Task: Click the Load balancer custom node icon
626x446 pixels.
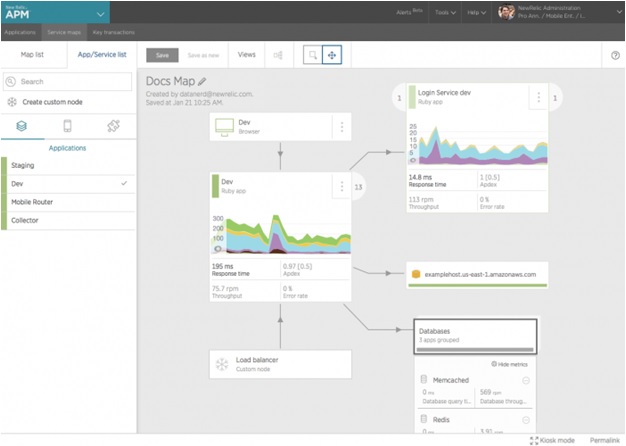Action: click(222, 364)
